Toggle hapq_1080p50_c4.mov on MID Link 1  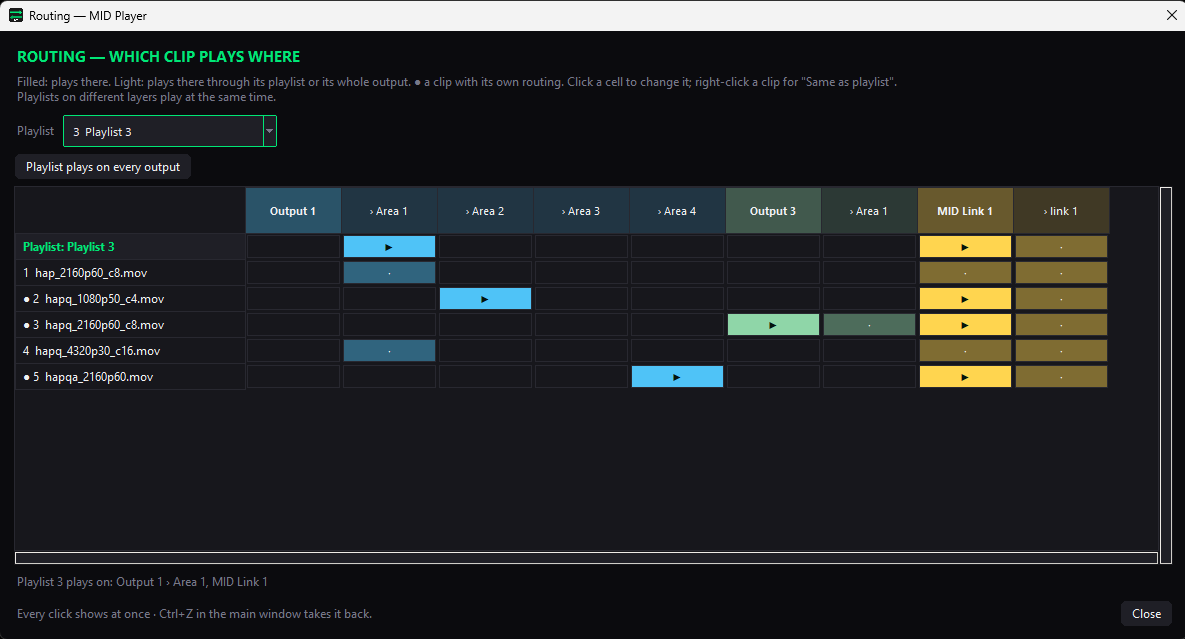coord(965,299)
